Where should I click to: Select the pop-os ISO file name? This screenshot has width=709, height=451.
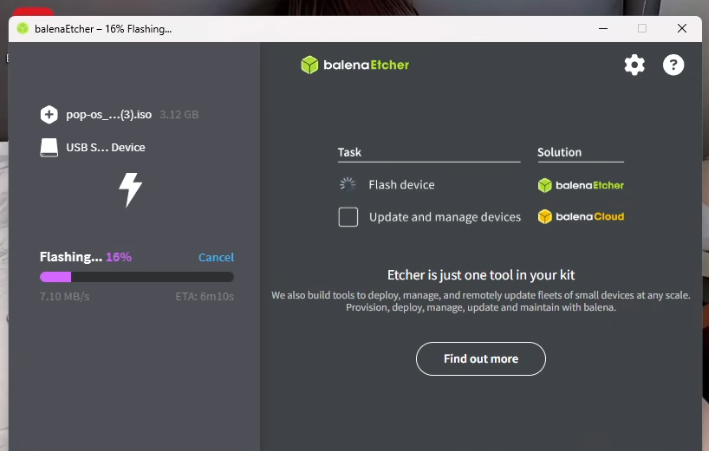coord(108,115)
